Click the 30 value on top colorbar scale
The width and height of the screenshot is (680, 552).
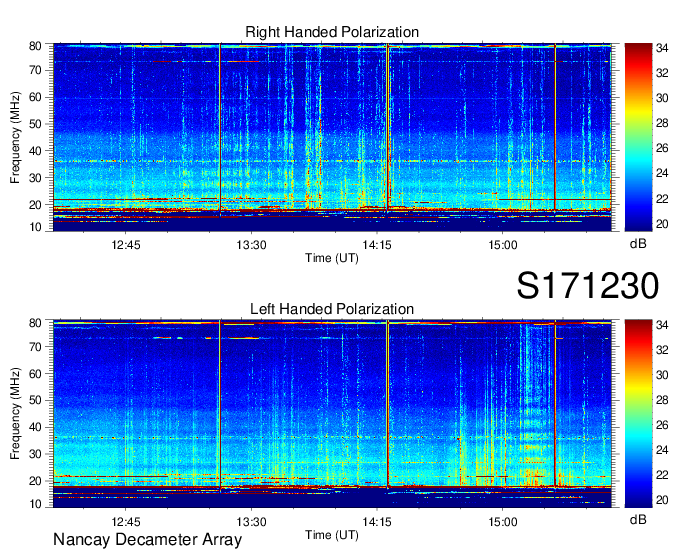662,98
